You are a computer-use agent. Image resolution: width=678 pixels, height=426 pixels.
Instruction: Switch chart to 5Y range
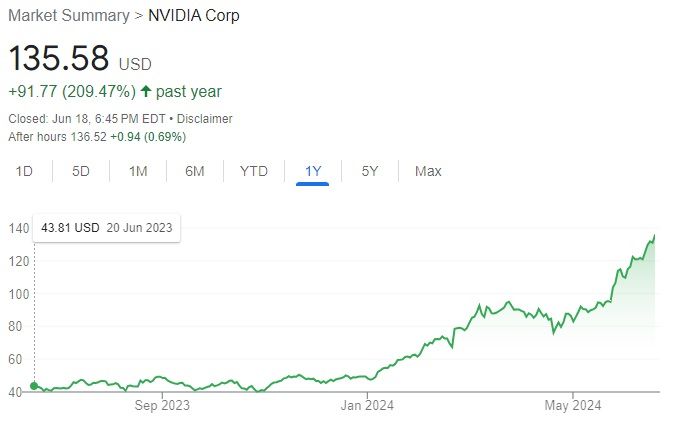tap(370, 171)
